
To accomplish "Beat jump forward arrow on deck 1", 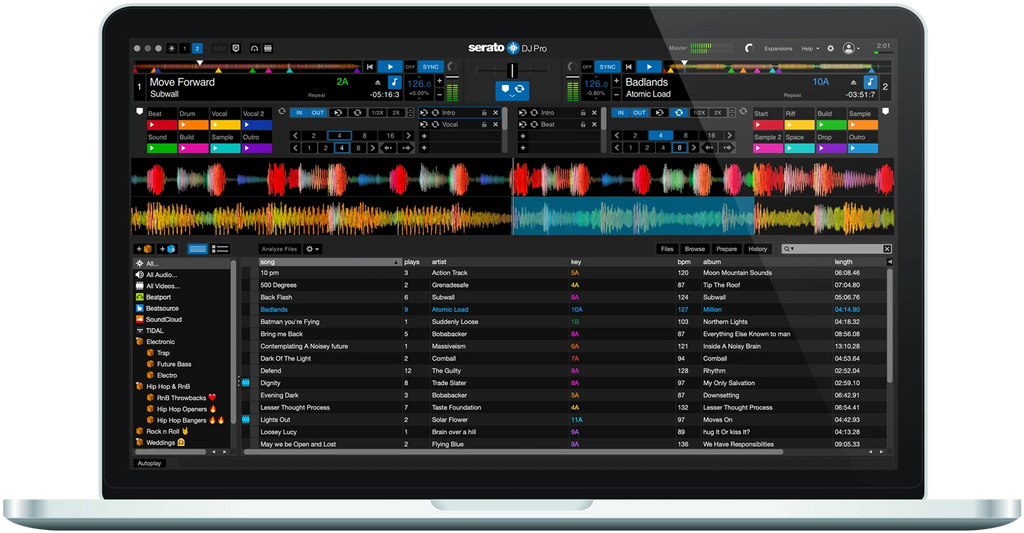I will (406, 148).
